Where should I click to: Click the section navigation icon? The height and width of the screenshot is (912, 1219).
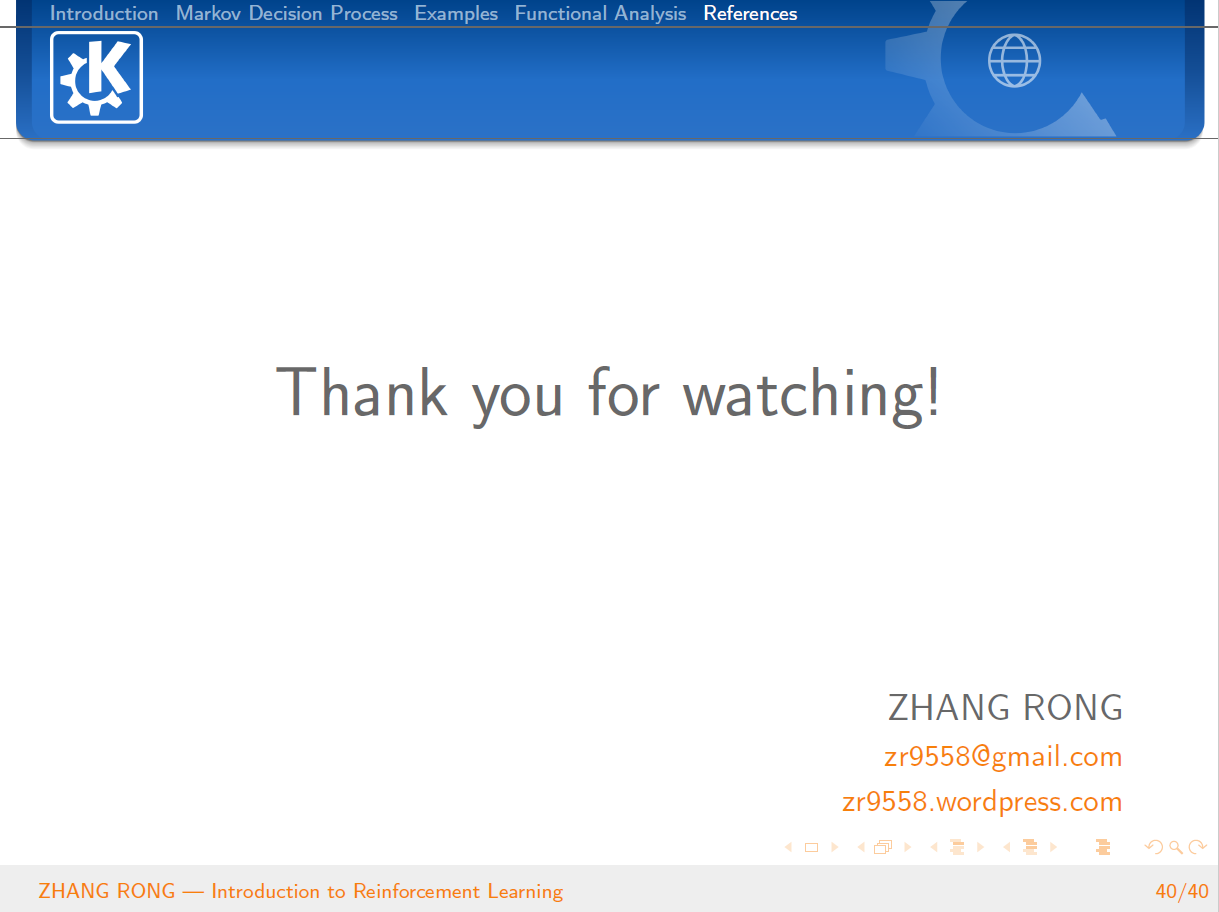[x=1030, y=847]
